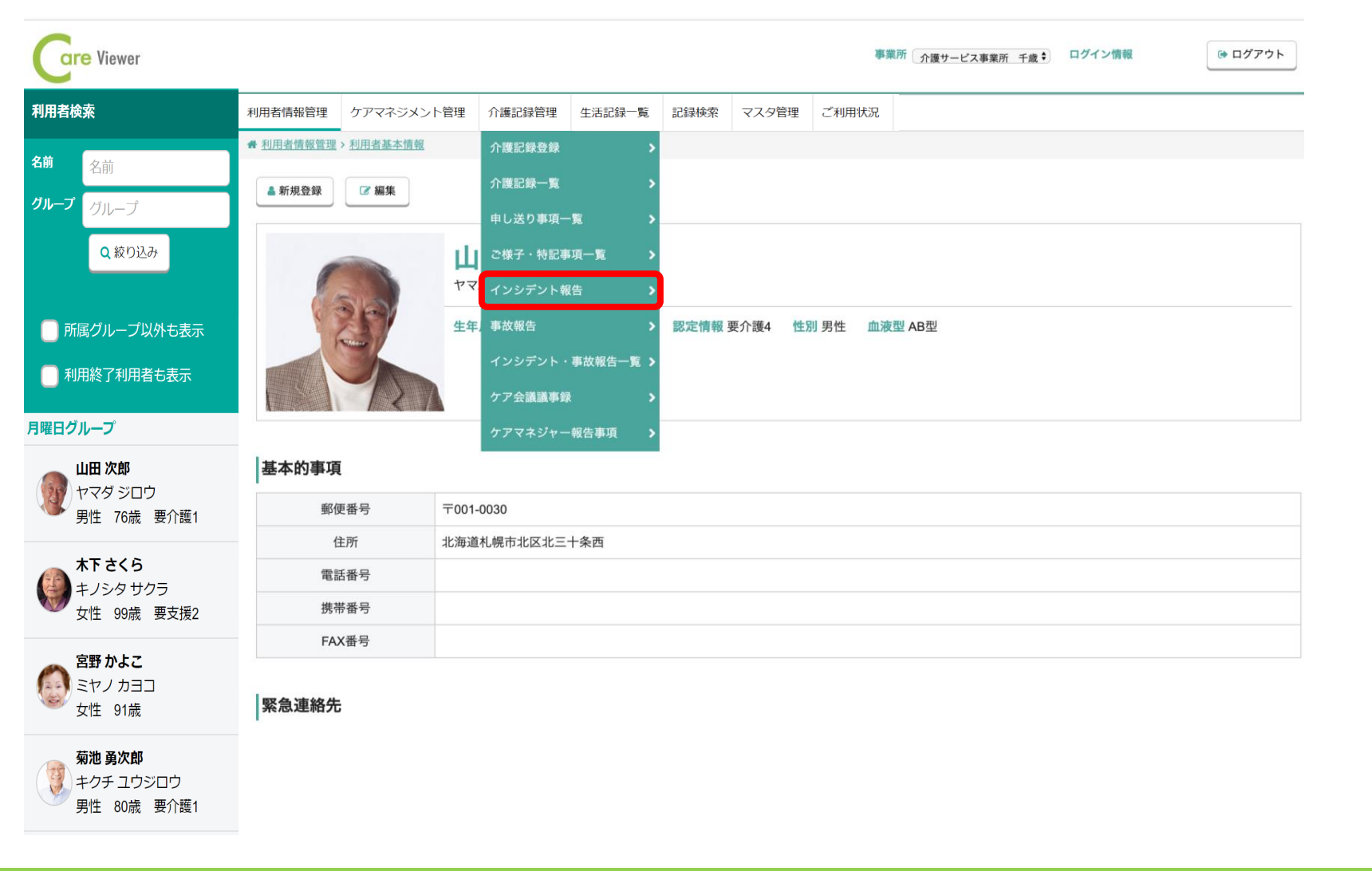Expand 介護記録登録 submenu item
The height and width of the screenshot is (871, 1372).
570,148
